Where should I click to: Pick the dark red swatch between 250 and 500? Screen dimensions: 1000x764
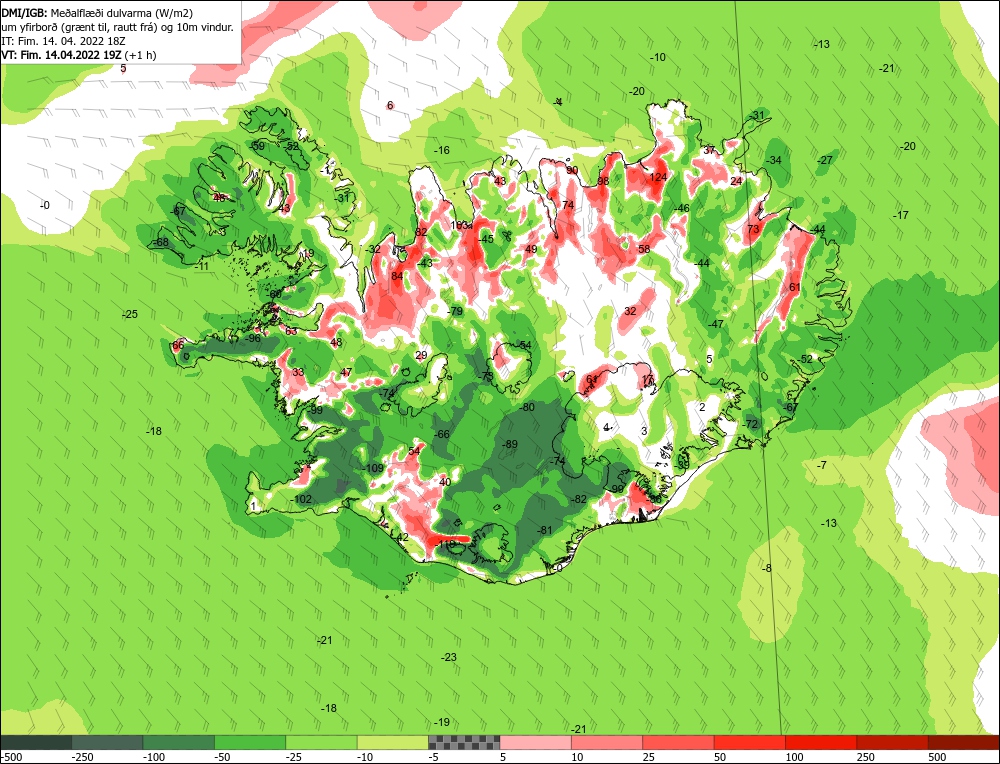(893, 742)
